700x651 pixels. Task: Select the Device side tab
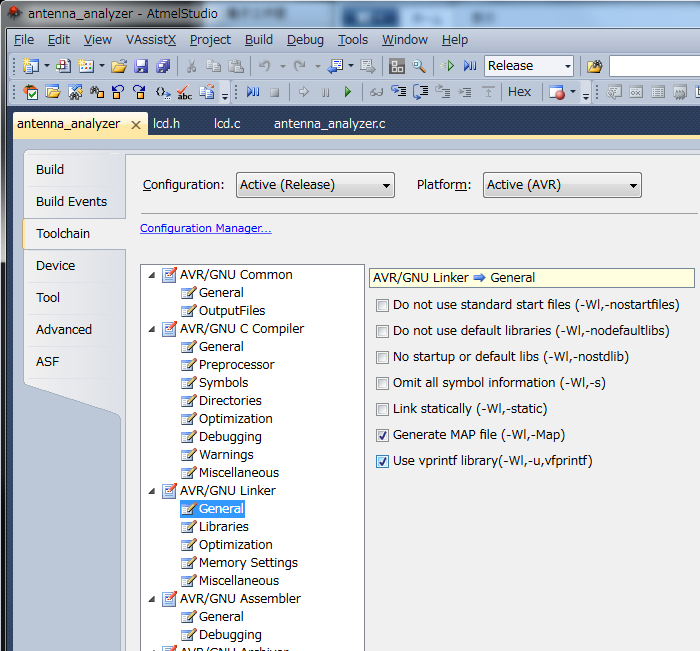tap(55, 266)
